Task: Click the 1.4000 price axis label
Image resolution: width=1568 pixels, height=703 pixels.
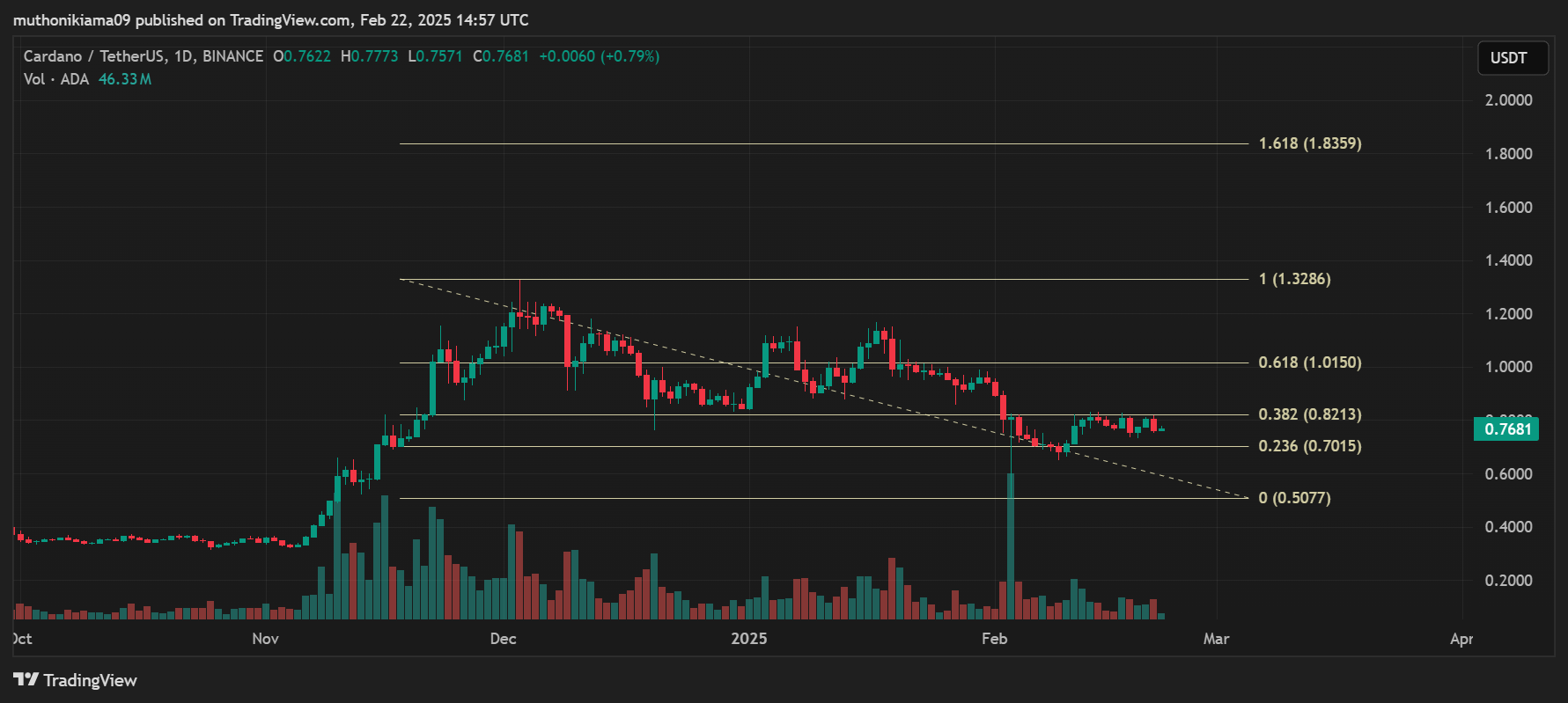Action: click(1509, 260)
